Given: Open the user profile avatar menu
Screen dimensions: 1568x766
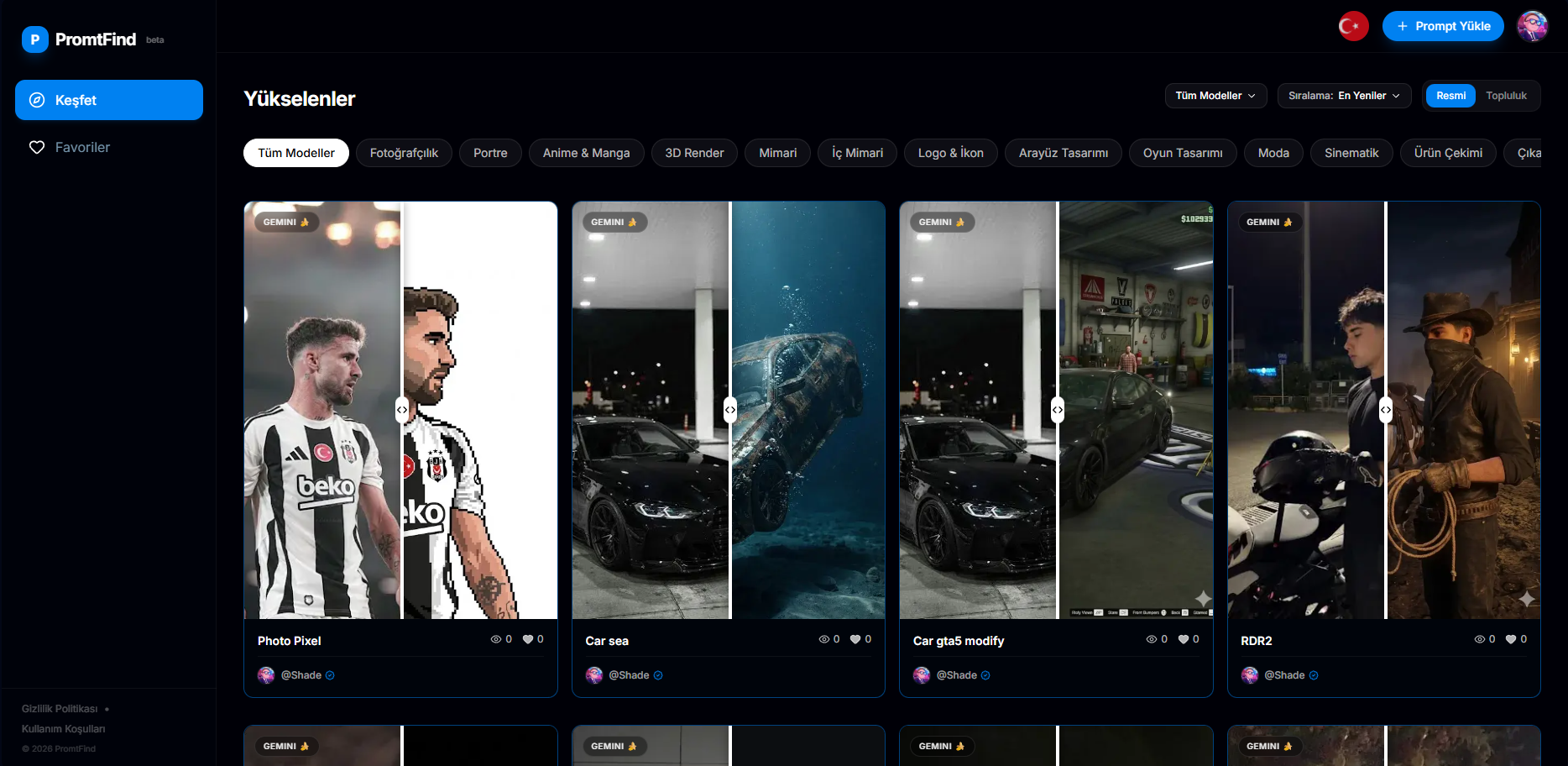Looking at the screenshot, I should (1532, 26).
